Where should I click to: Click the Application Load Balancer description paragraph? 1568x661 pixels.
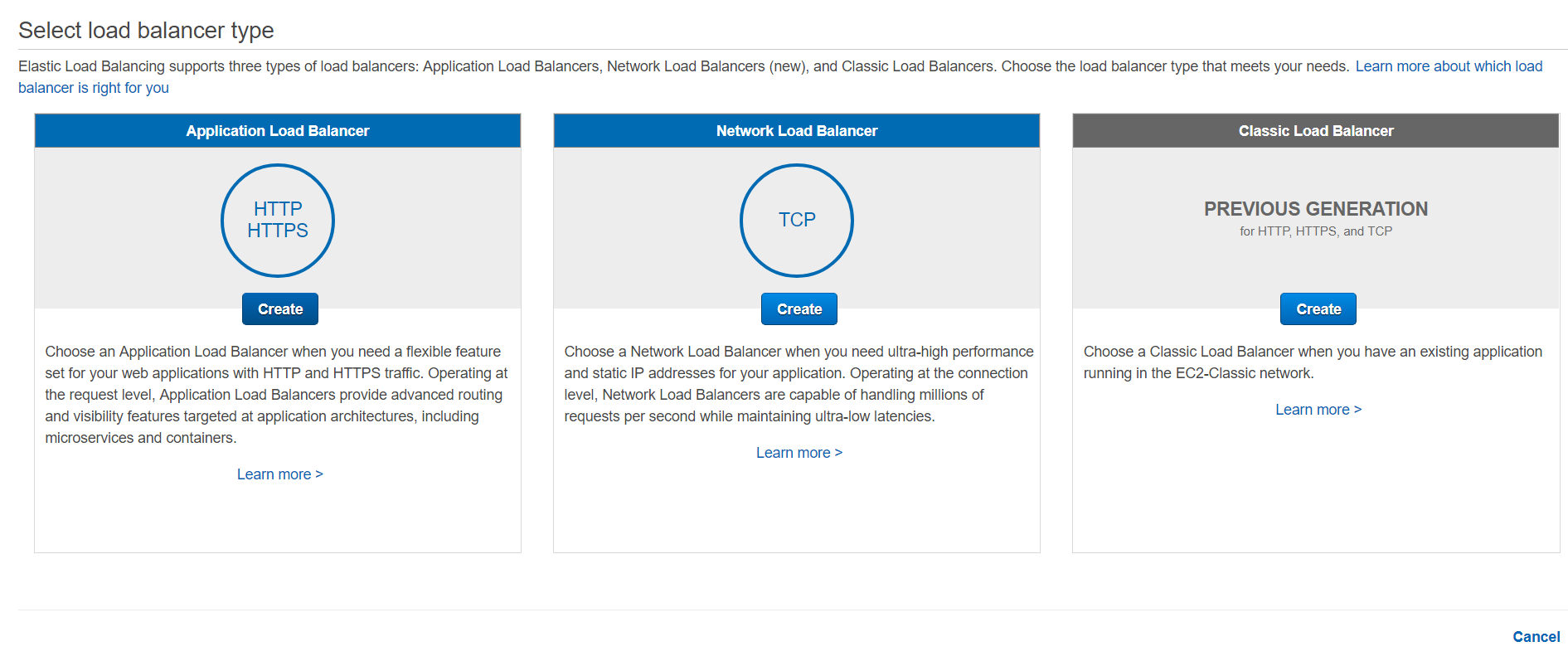click(276, 395)
